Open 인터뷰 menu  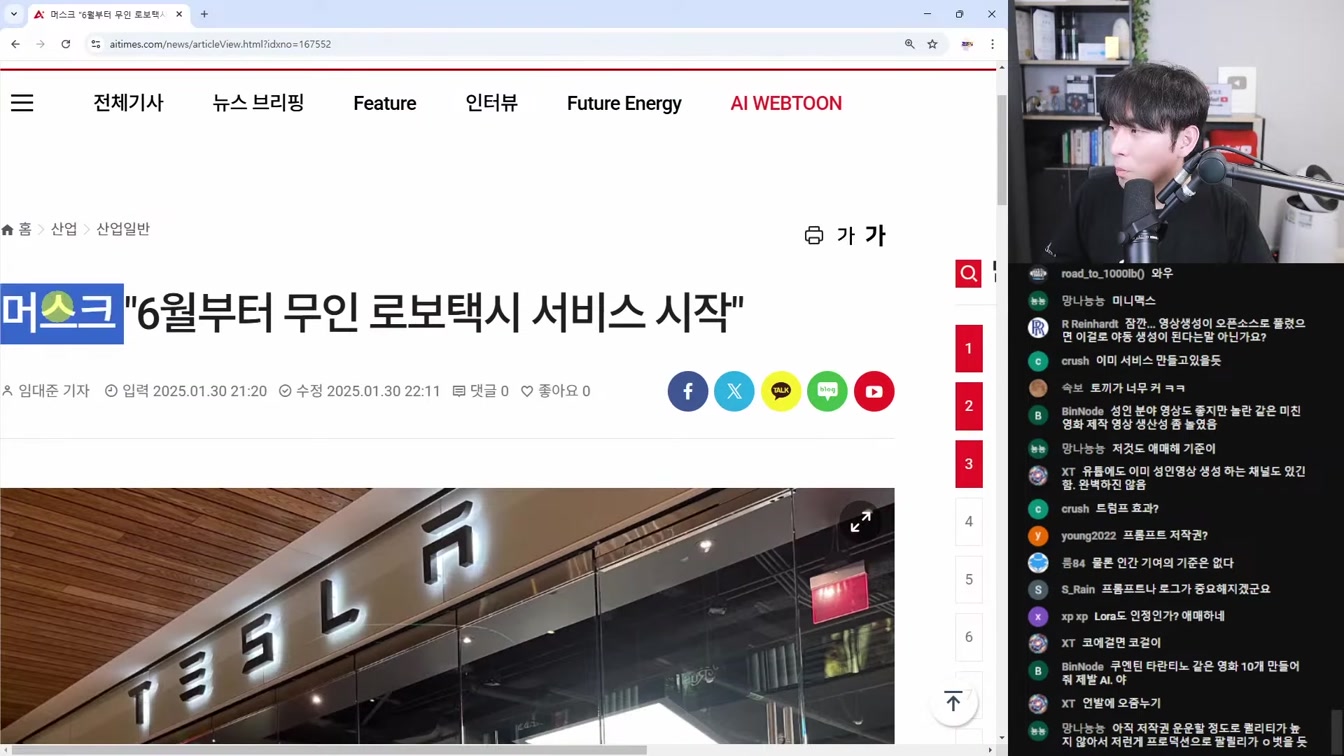(491, 103)
